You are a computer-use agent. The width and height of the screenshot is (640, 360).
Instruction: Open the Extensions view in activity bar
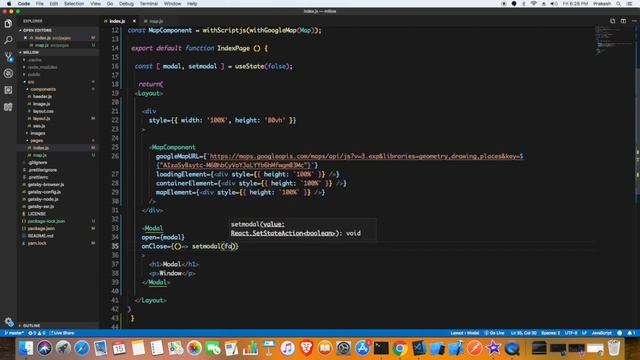click(x=8, y=90)
